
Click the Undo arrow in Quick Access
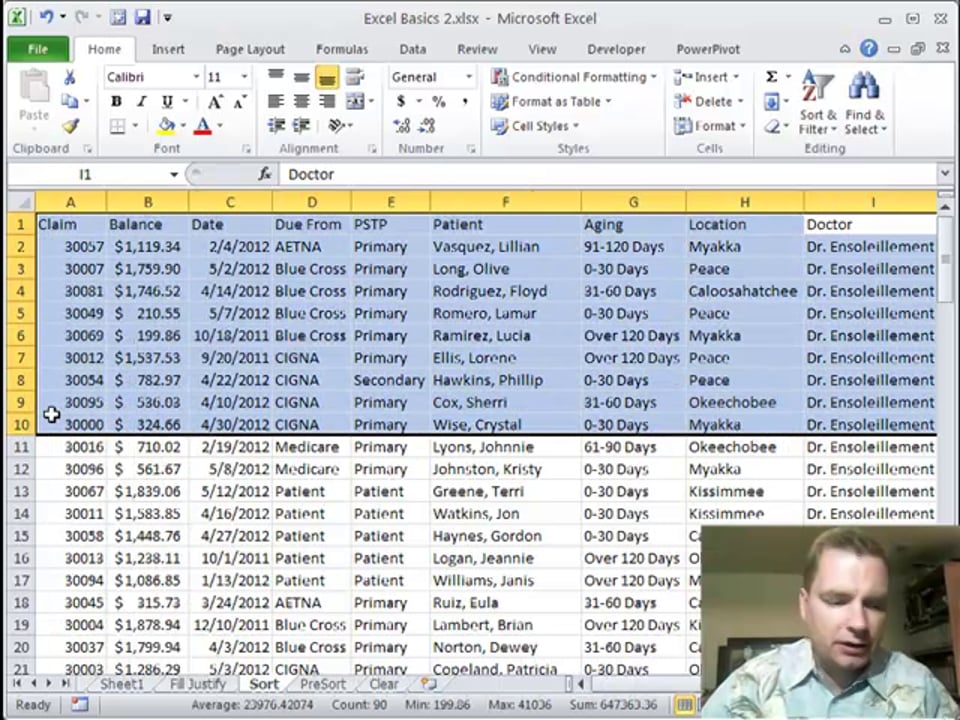click(x=47, y=17)
